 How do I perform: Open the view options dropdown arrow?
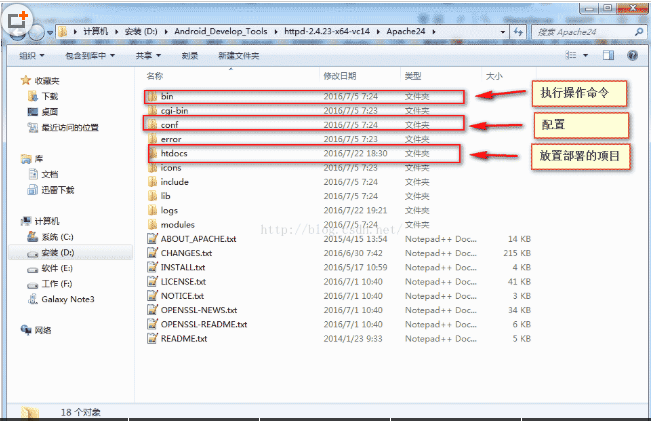tap(585, 55)
